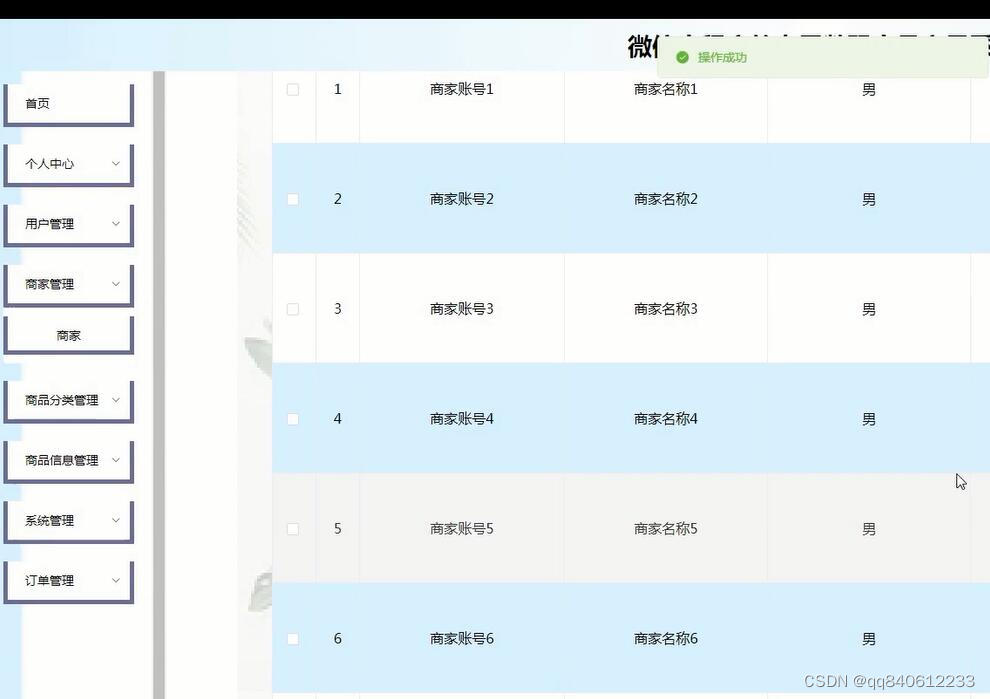This screenshot has height=699, width=990.
Task: Tick the checkbox for 商家账号5 row
Action: tap(293, 529)
